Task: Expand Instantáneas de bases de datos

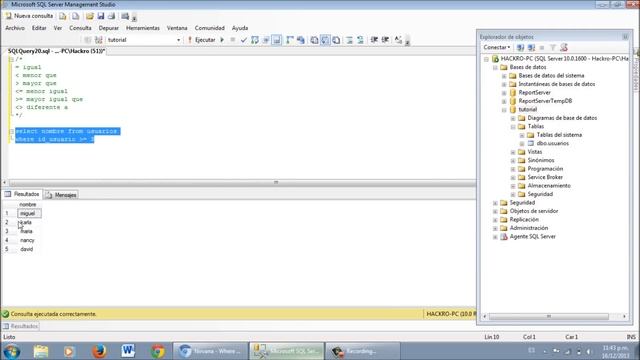Action: (x=504, y=84)
